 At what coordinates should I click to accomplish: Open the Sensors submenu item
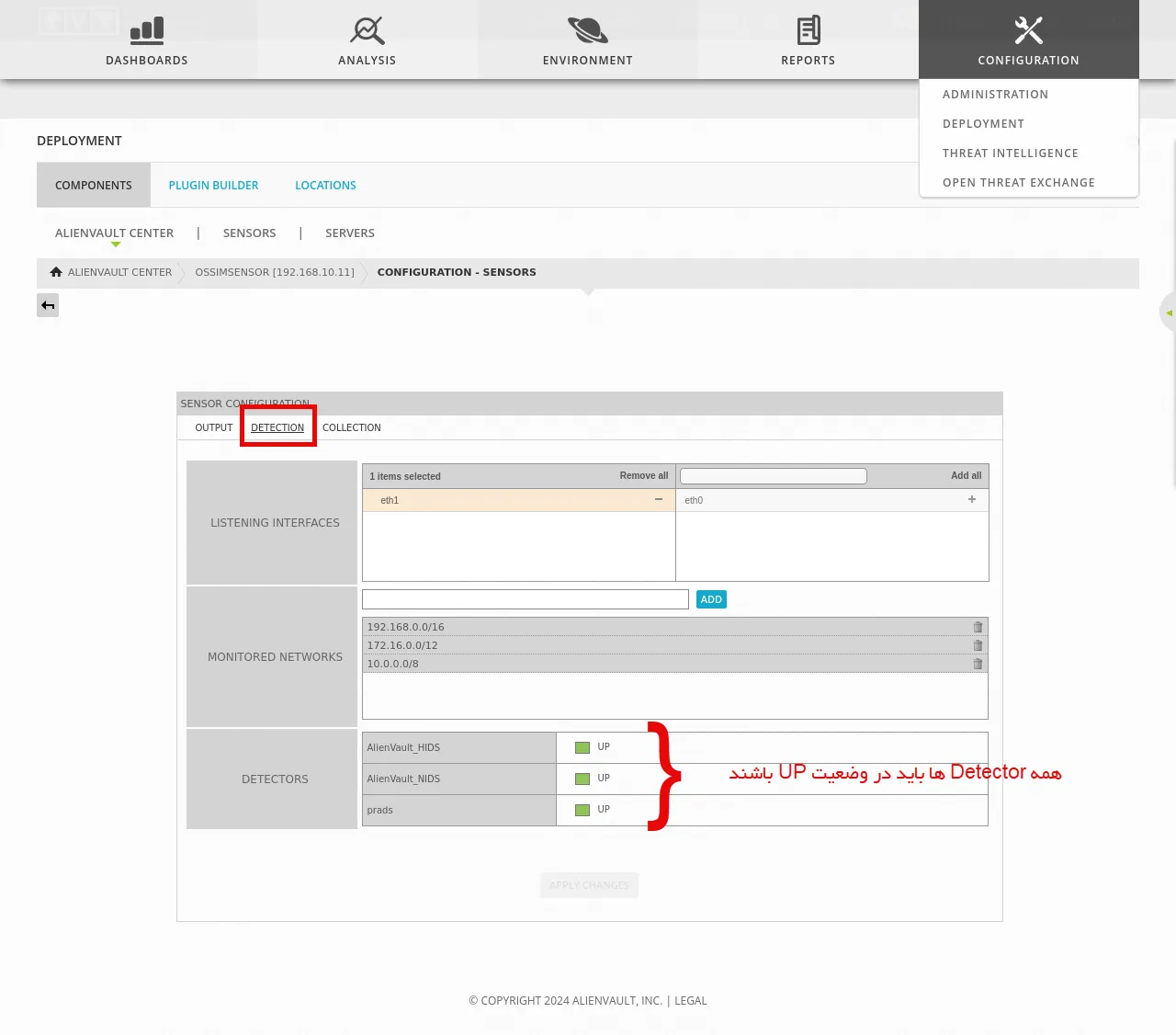click(249, 233)
